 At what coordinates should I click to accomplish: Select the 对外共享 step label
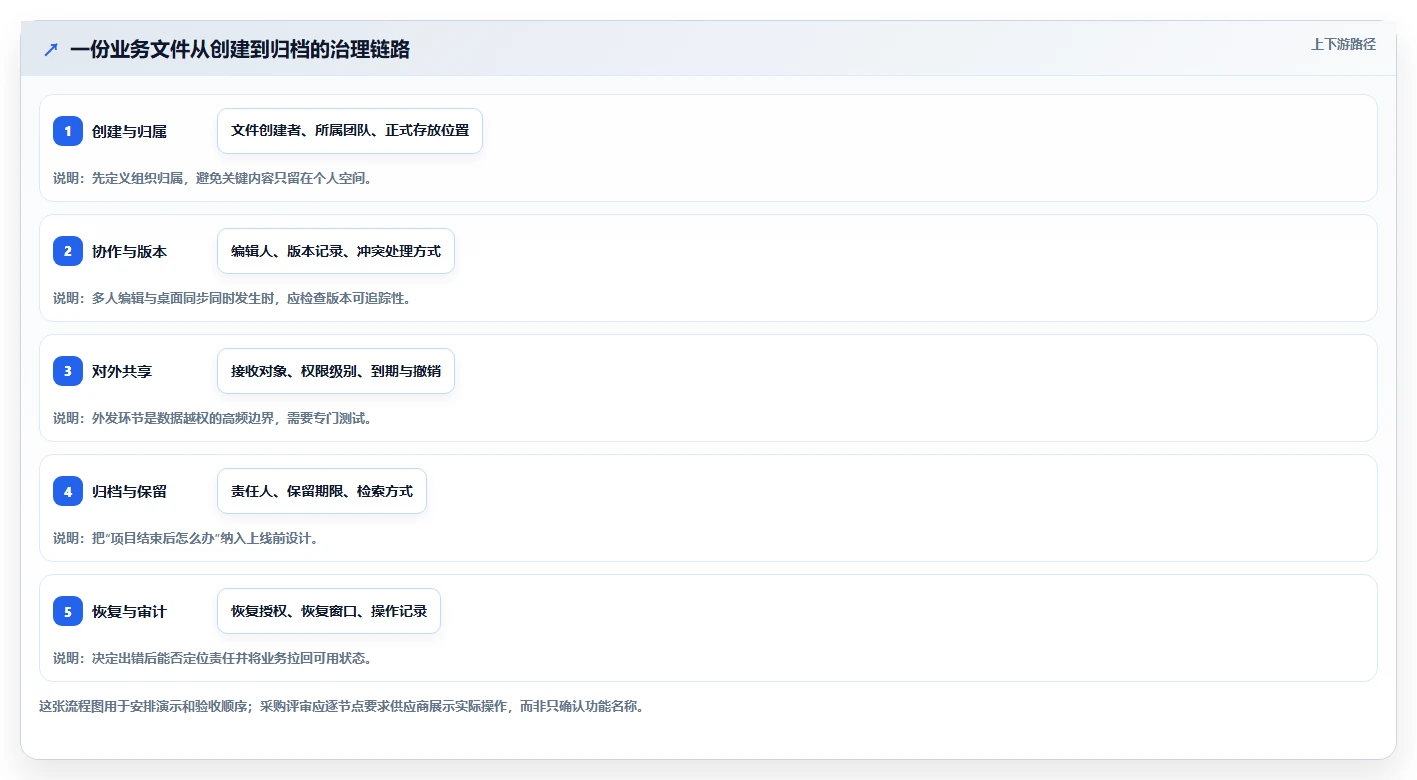click(122, 371)
